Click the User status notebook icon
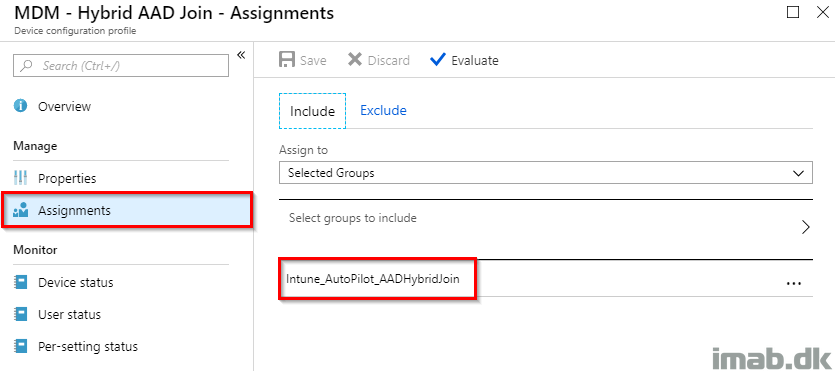This screenshot has width=835, height=371. click(x=20, y=315)
